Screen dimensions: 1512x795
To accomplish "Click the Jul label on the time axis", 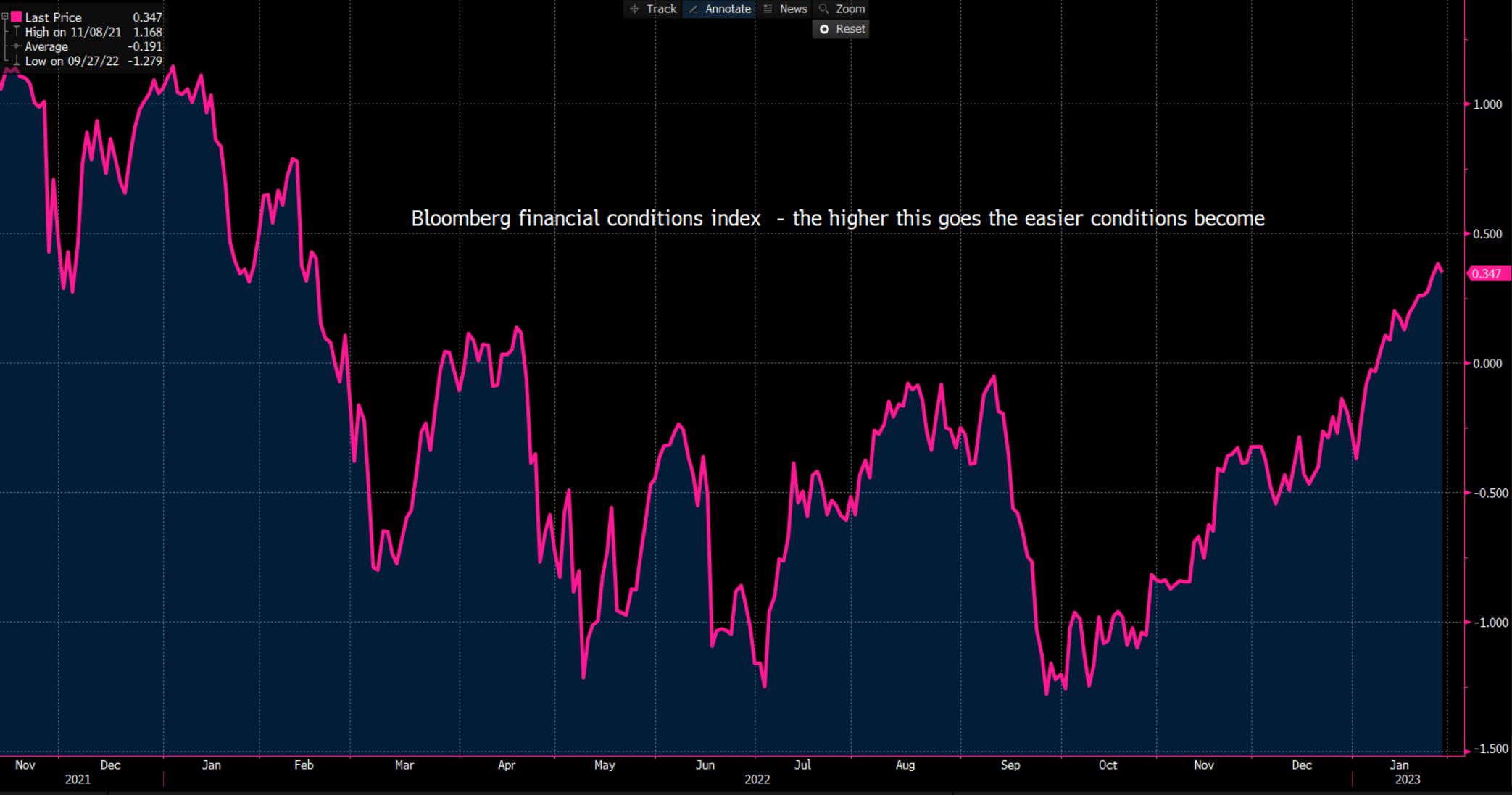I will pos(802,765).
